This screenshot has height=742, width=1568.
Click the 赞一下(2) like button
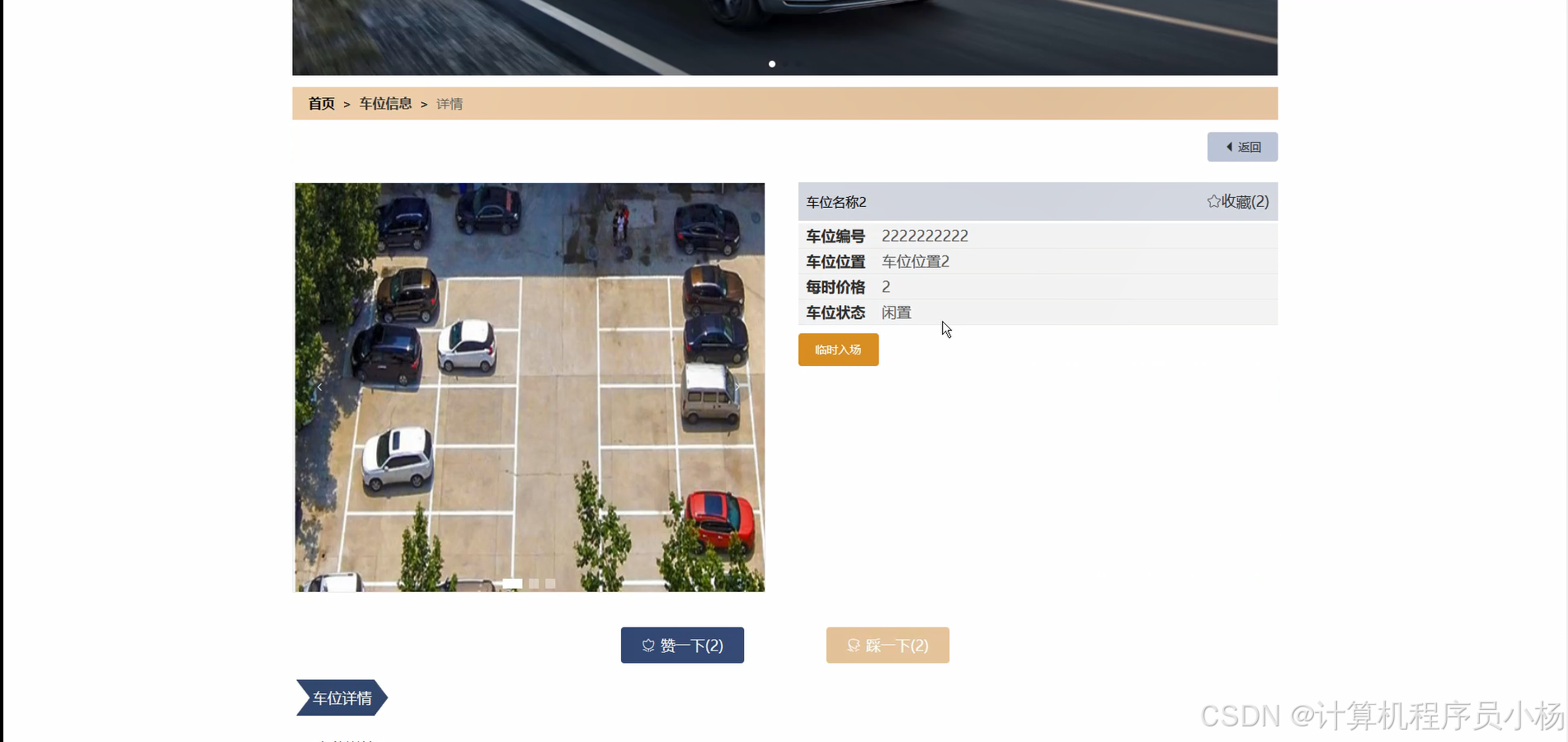pos(682,645)
